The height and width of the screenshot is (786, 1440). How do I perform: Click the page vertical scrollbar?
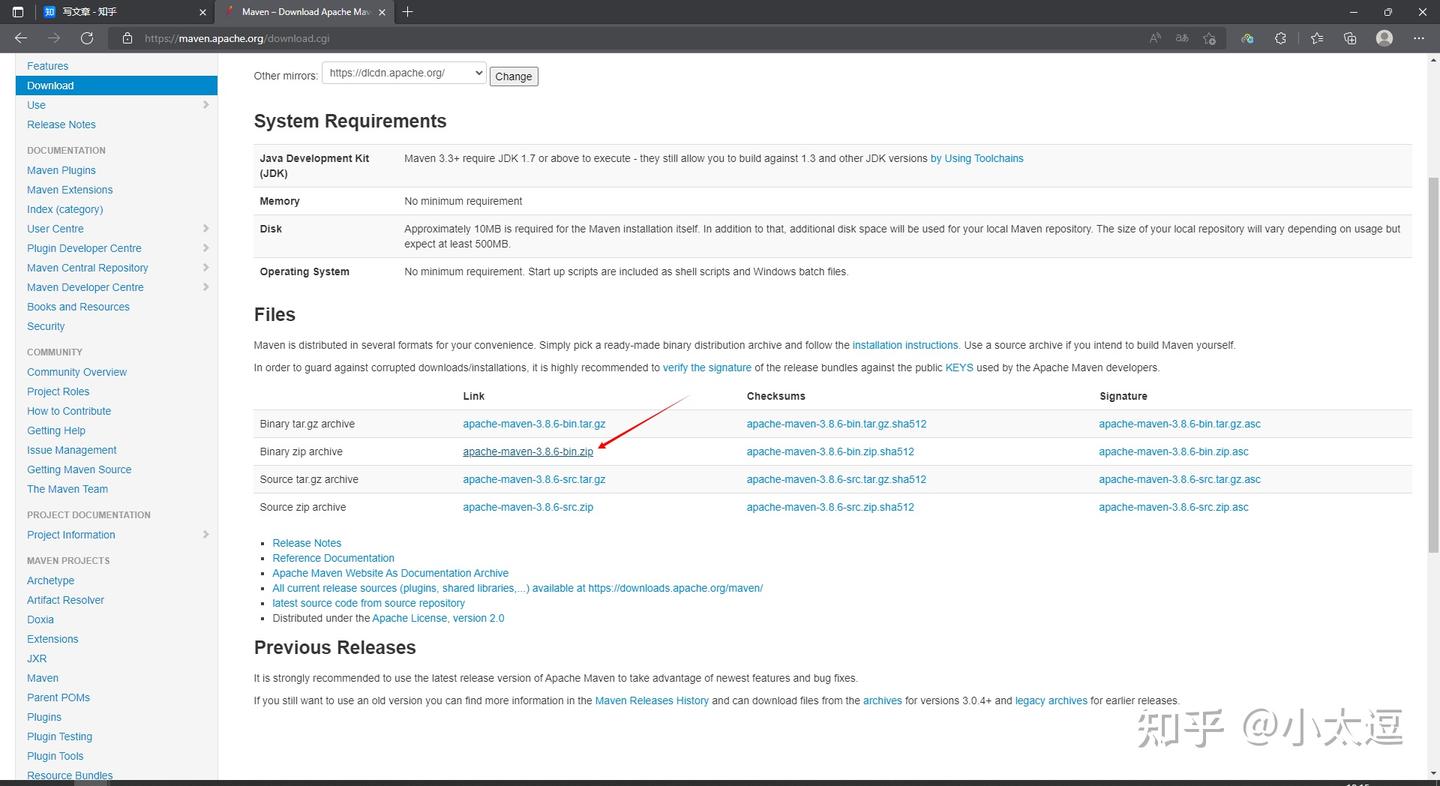(1433, 365)
